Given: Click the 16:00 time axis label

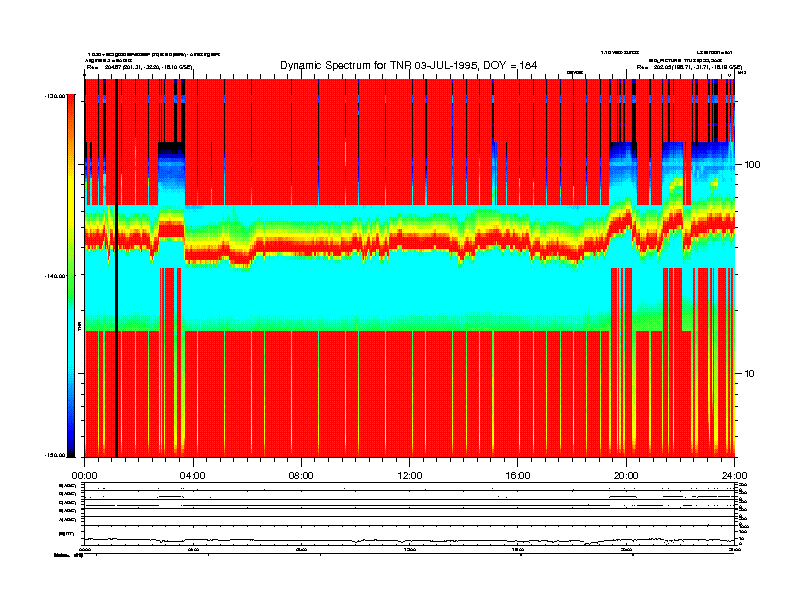Looking at the screenshot, I should [x=518, y=476].
